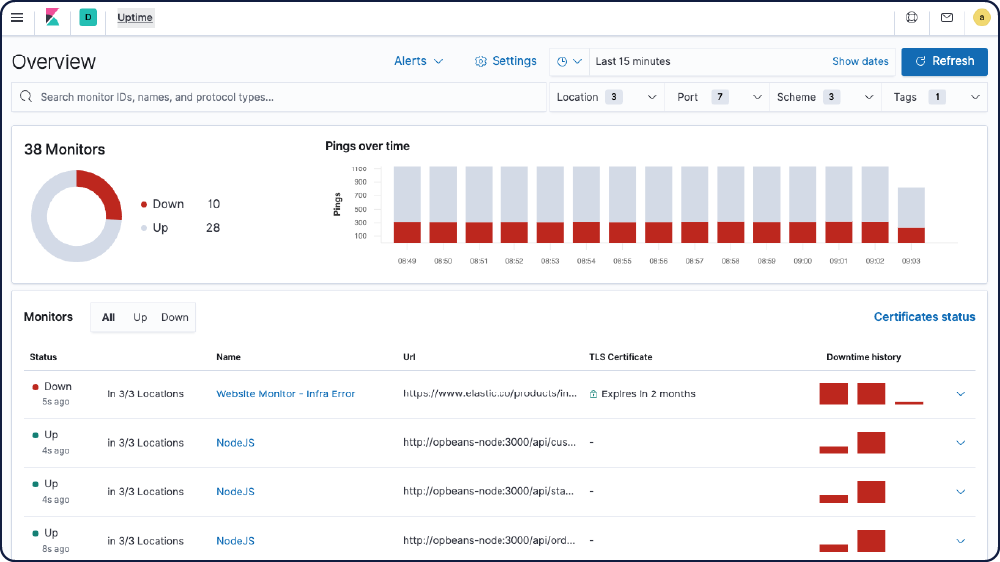
Task: Click the yellow user avatar
Action: [981, 17]
